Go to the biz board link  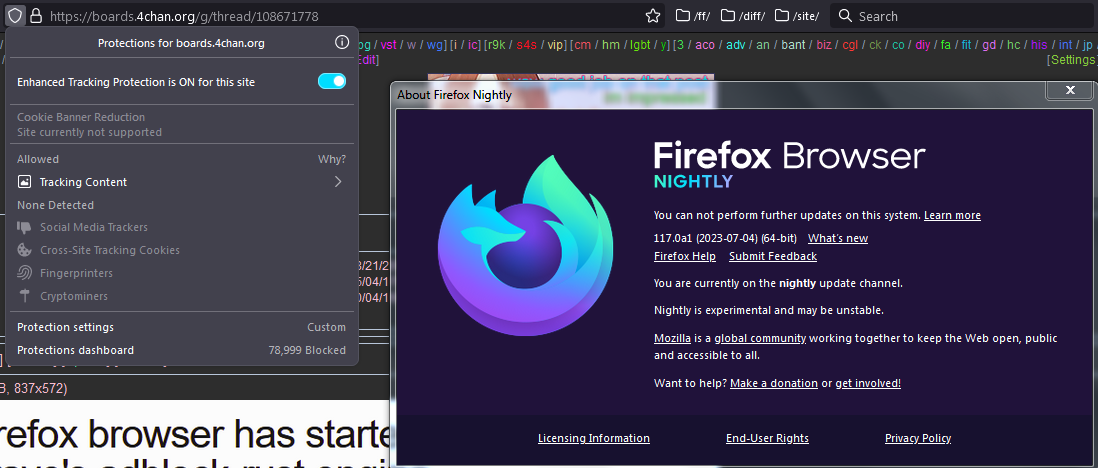[x=824, y=45]
